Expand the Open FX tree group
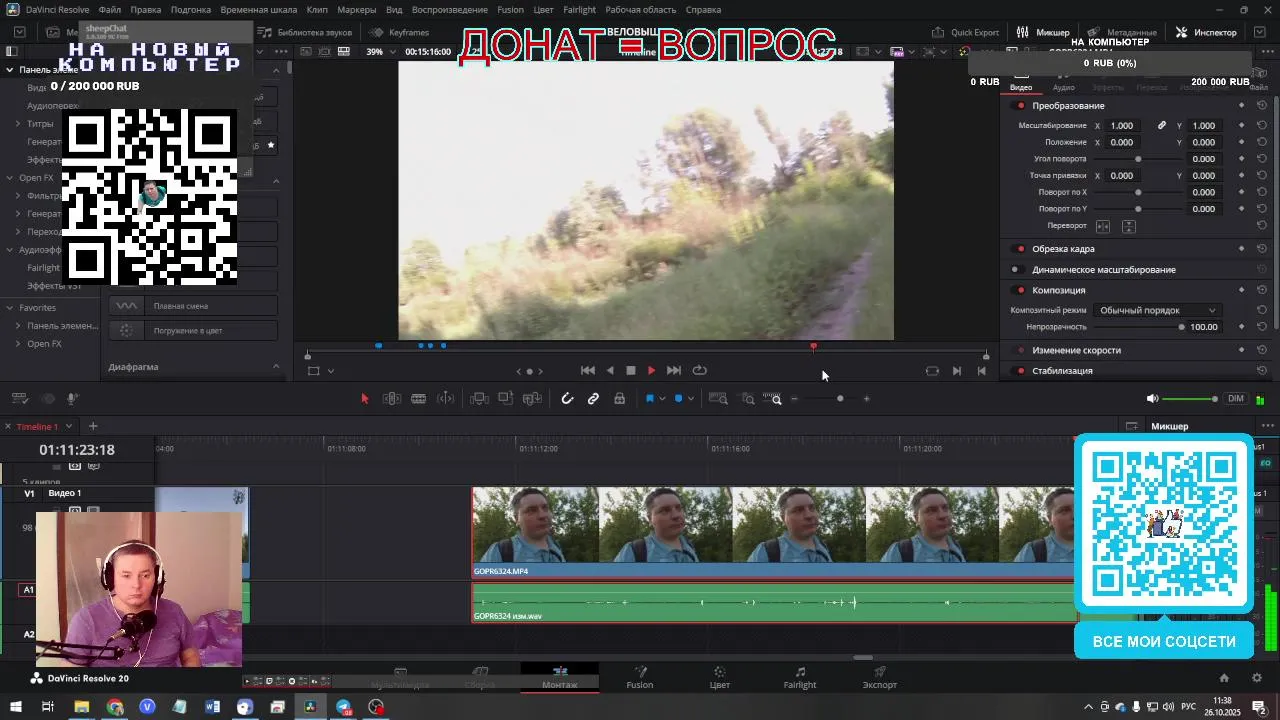 (x=9, y=178)
